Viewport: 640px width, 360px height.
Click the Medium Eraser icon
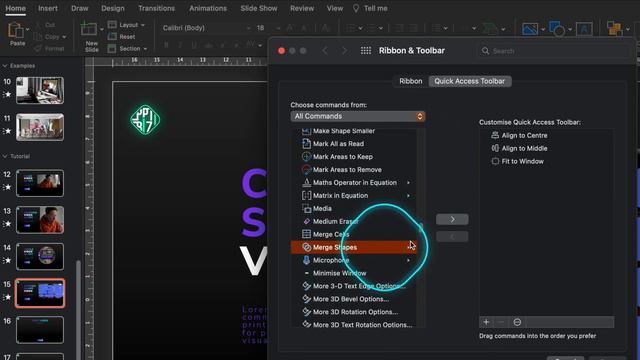pyautogui.click(x=306, y=221)
